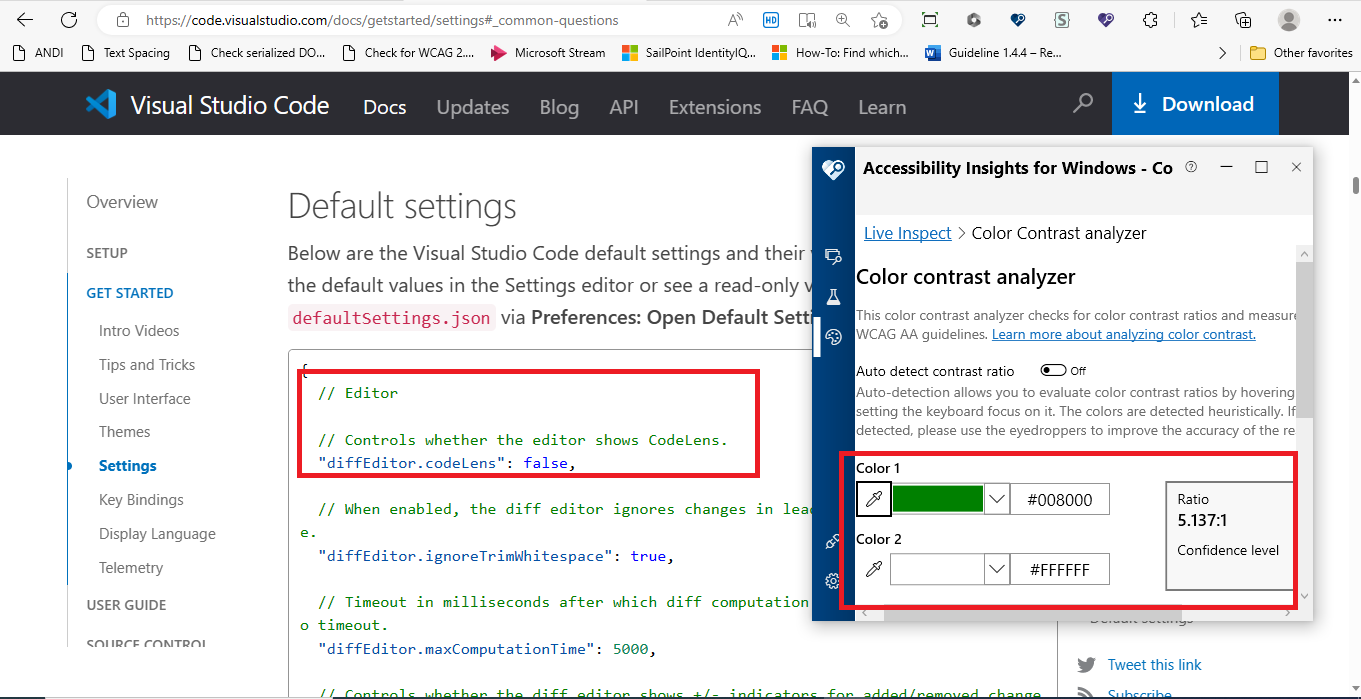Open Accessibility Insights settings gear
The width and height of the screenshot is (1361, 699).
pos(833,582)
